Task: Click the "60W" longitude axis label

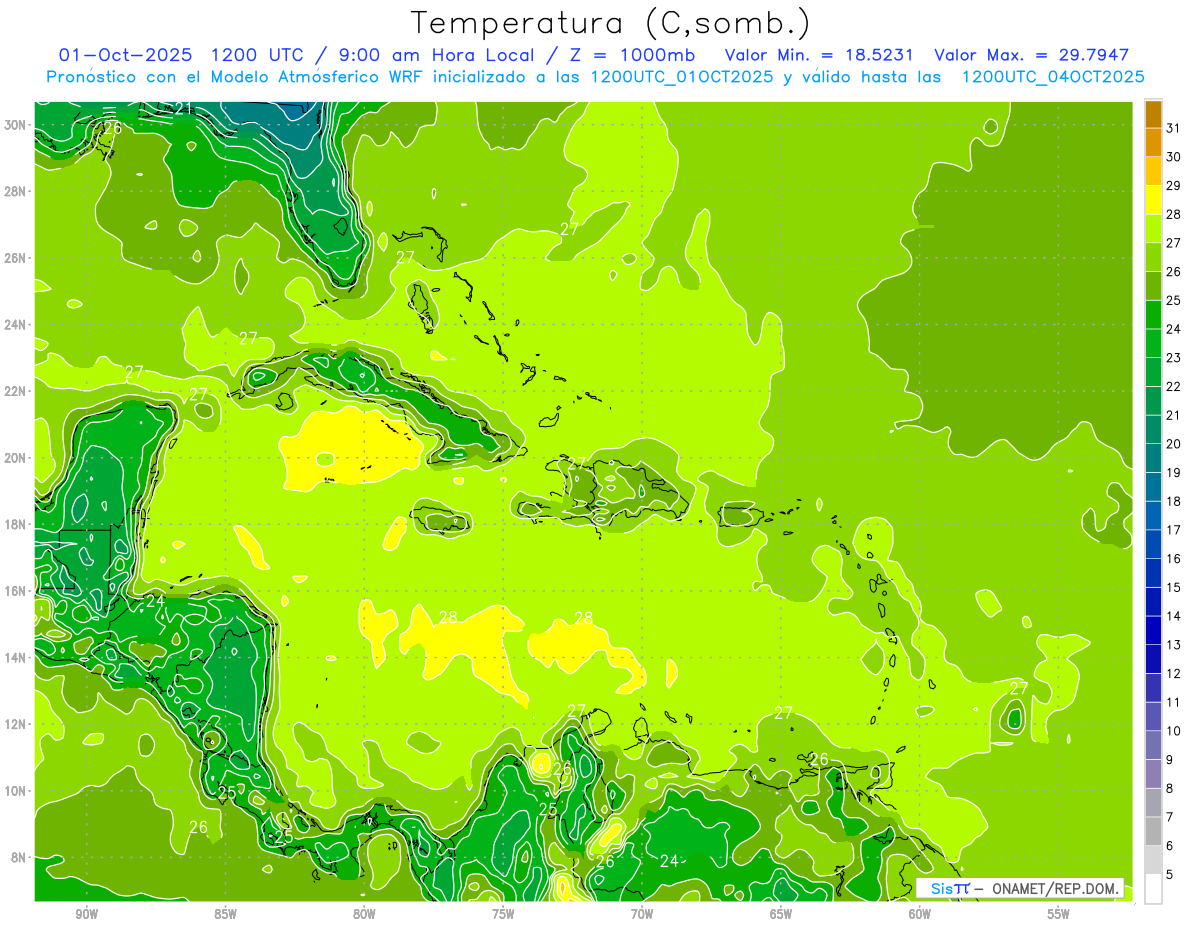Action: coord(919,914)
